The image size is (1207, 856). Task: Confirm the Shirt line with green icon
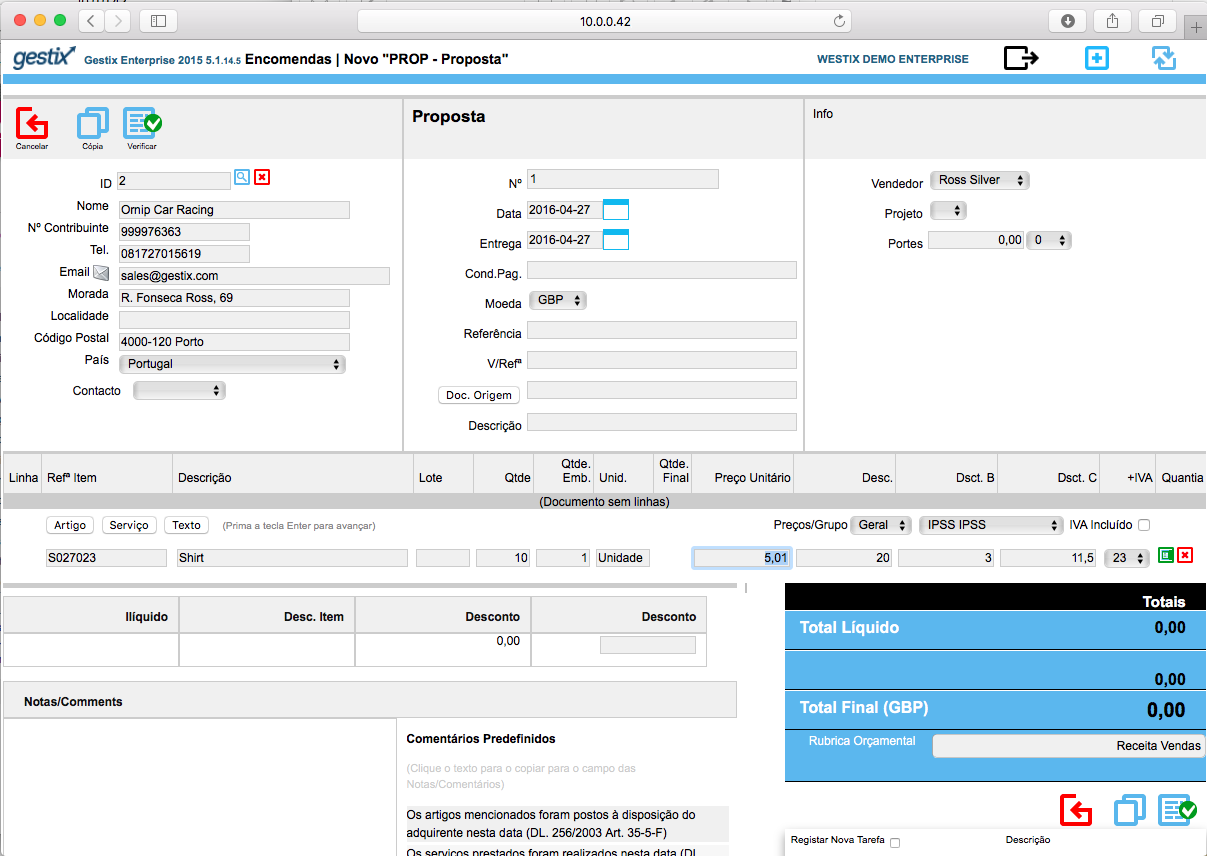[x=1166, y=555]
